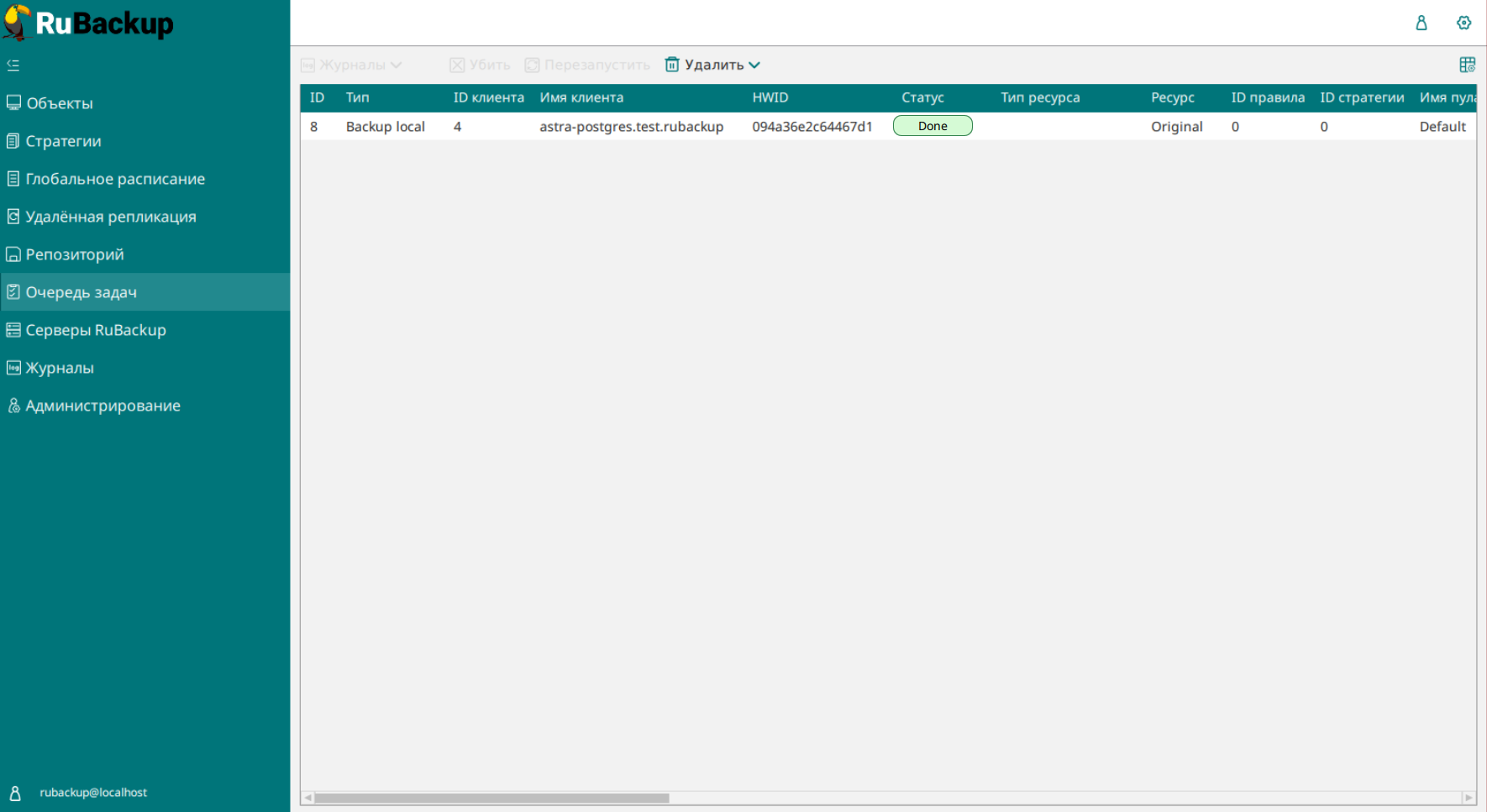This screenshot has height=812, width=1487.
Task: Click the trash can delete icon
Action: [672, 65]
